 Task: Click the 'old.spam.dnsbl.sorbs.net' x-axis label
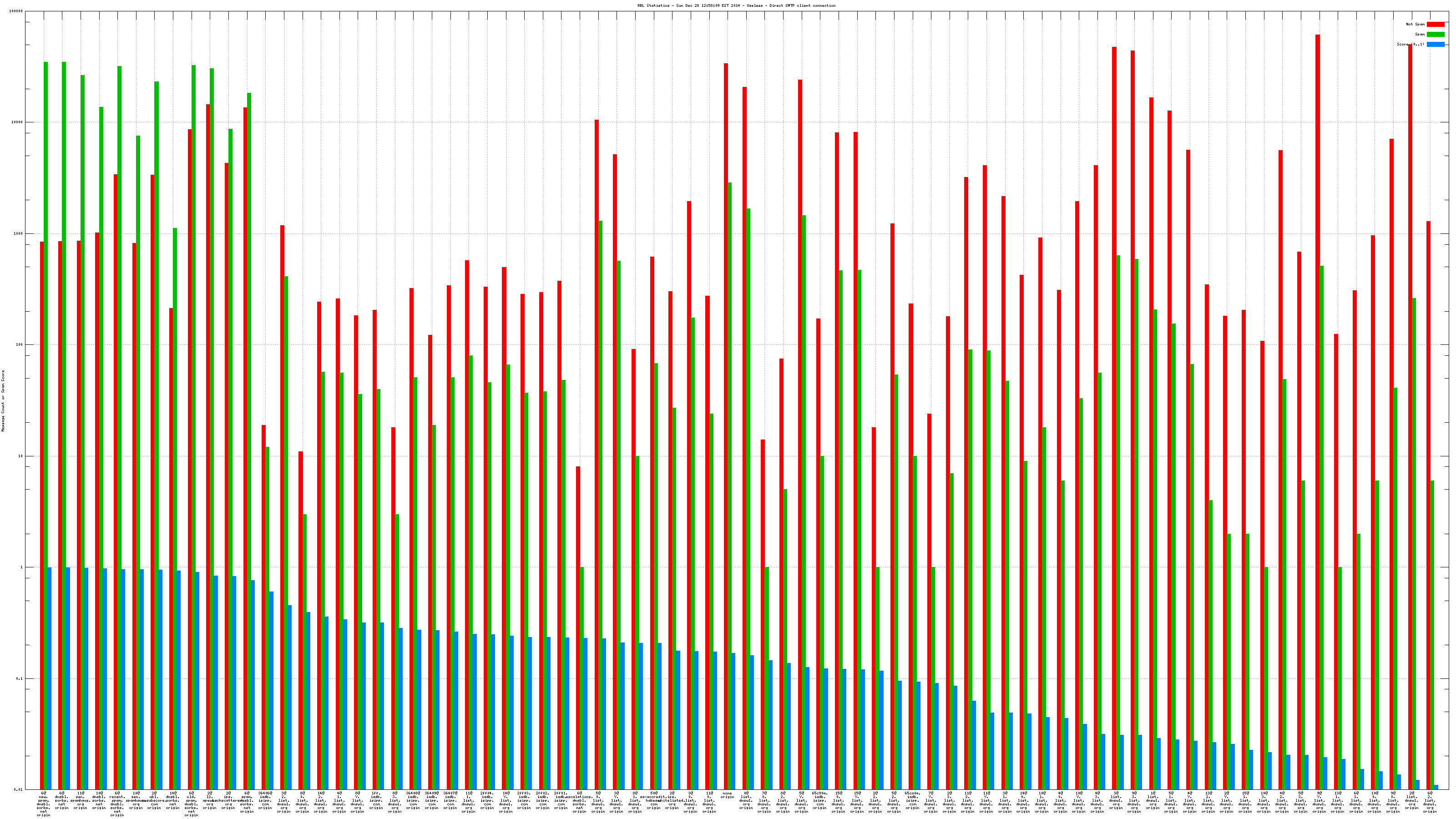tap(191, 804)
